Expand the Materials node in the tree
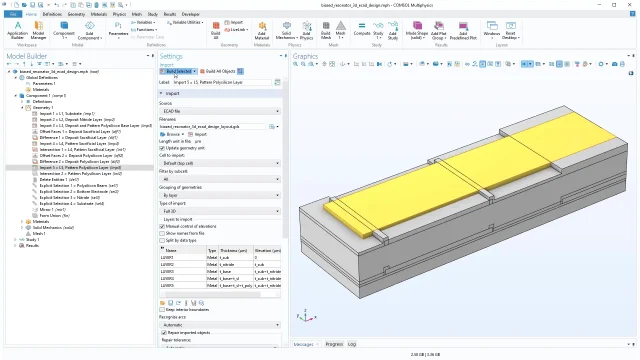The image size is (640, 360). [x=22, y=222]
